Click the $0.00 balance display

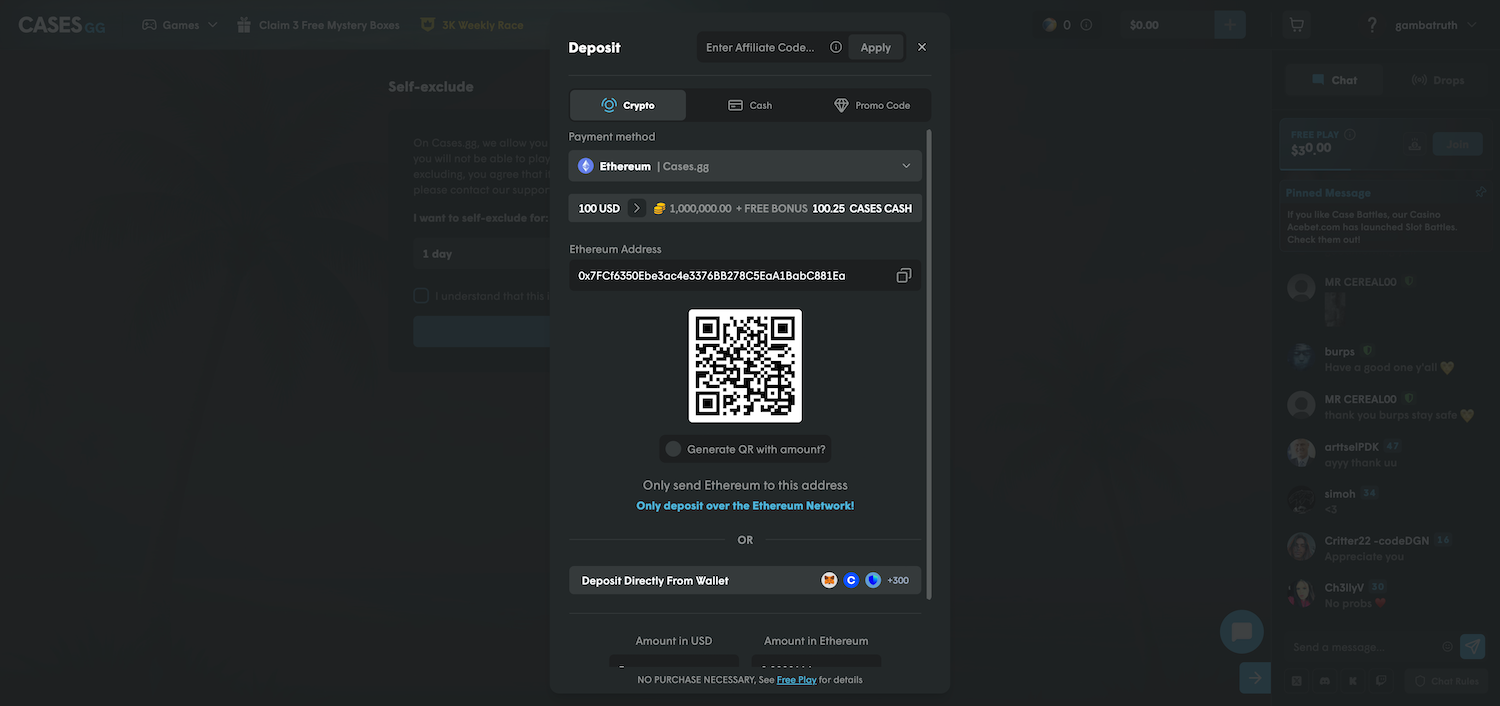(x=1144, y=25)
